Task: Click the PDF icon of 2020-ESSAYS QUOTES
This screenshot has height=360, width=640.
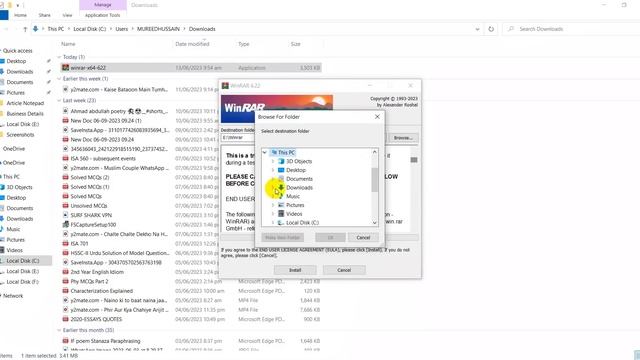Action: click(65, 319)
